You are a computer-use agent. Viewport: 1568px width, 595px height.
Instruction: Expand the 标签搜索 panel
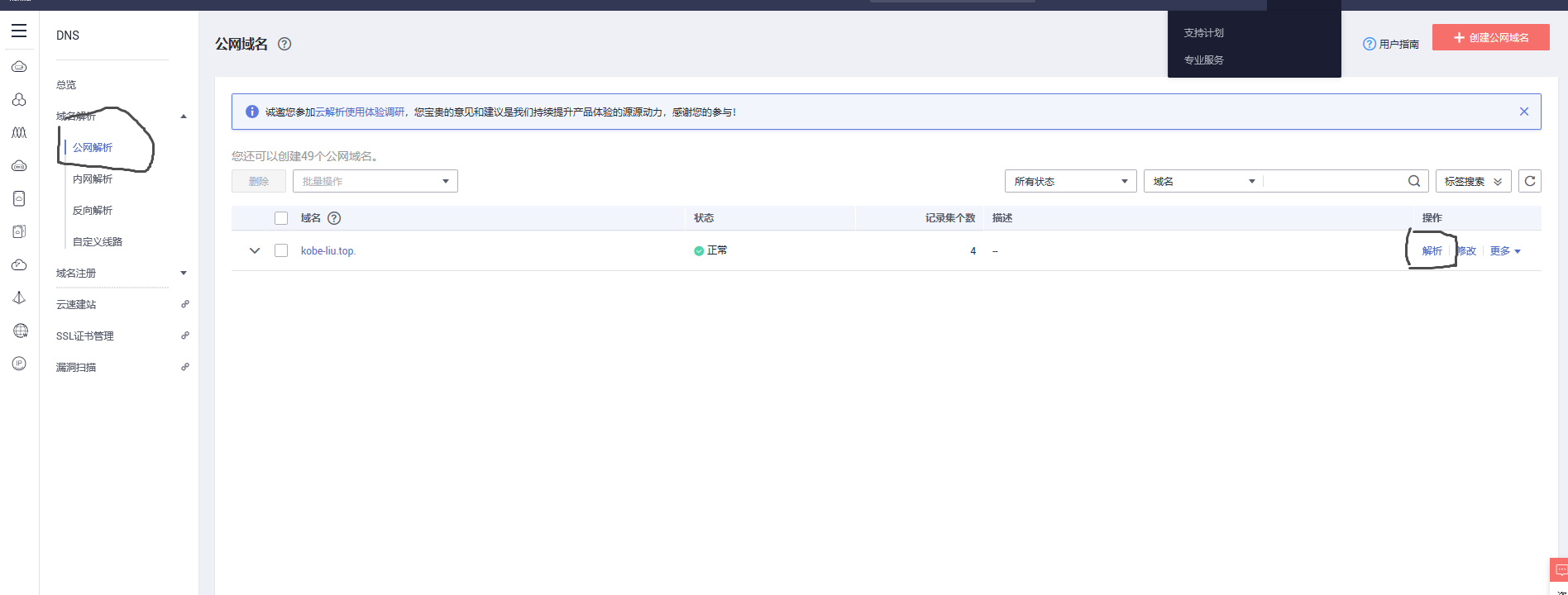[1474, 181]
